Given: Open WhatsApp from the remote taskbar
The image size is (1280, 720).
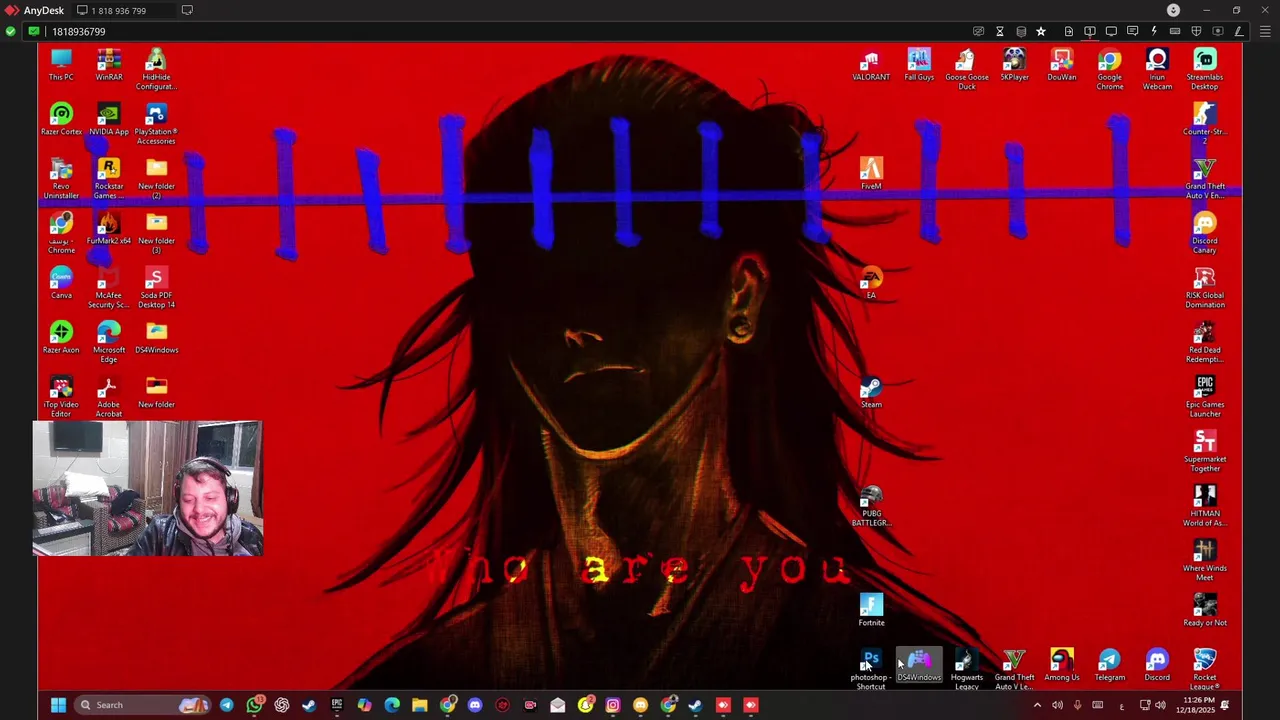Looking at the screenshot, I should click(x=254, y=705).
